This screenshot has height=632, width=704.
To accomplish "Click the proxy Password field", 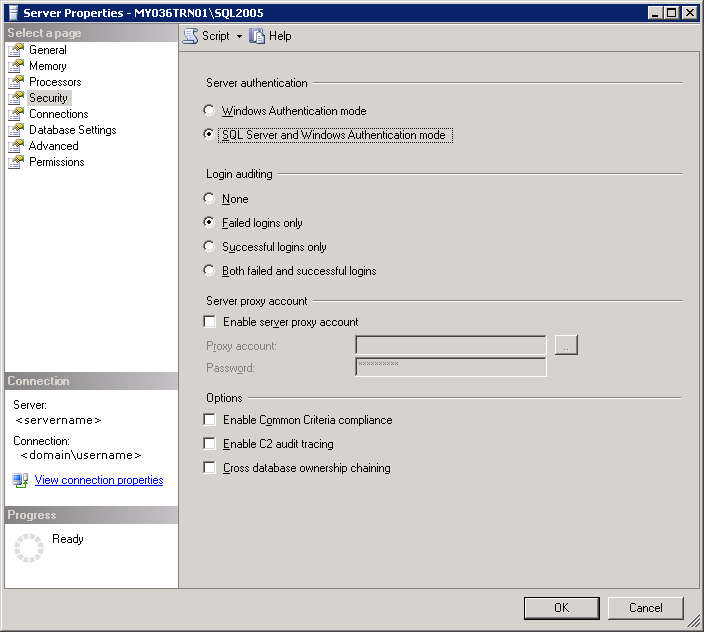I will [x=451, y=367].
